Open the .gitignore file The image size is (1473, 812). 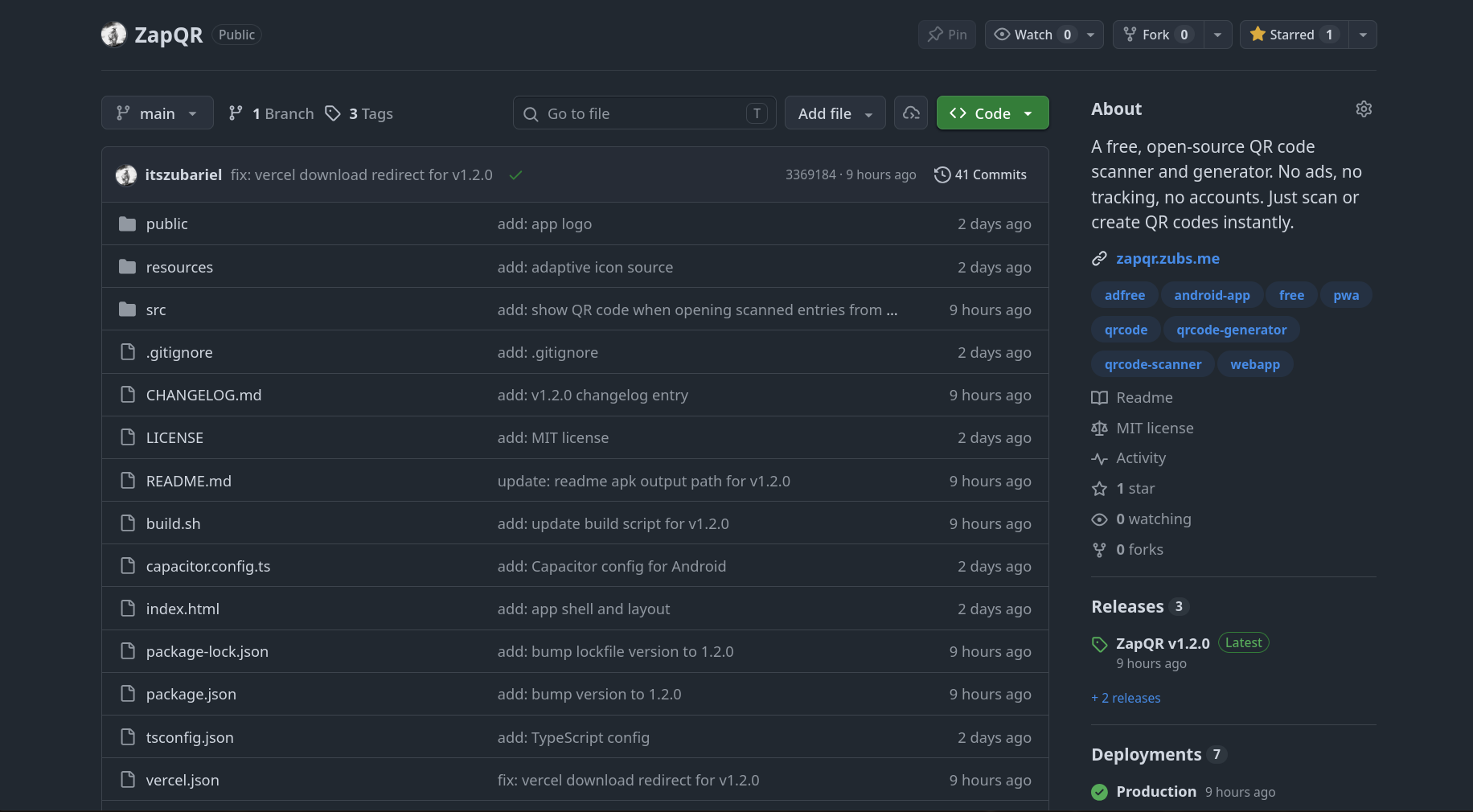click(x=179, y=352)
